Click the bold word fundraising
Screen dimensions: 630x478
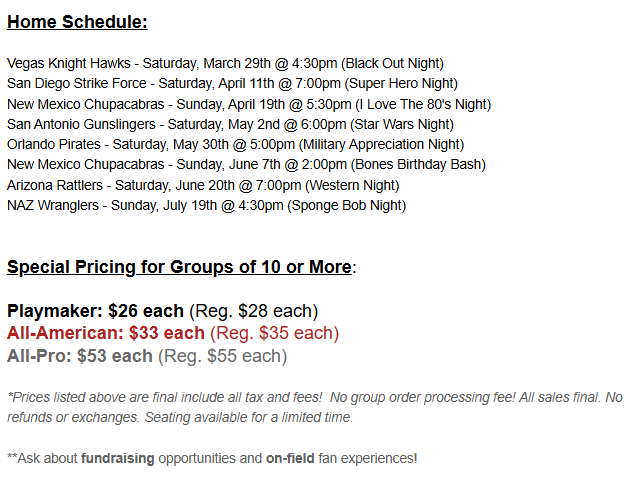tap(118, 458)
